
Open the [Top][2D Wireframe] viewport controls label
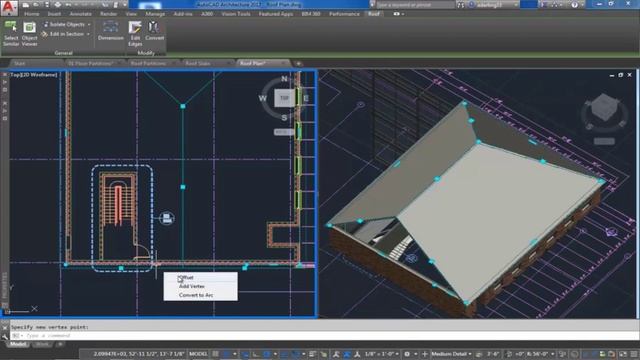click(34, 75)
